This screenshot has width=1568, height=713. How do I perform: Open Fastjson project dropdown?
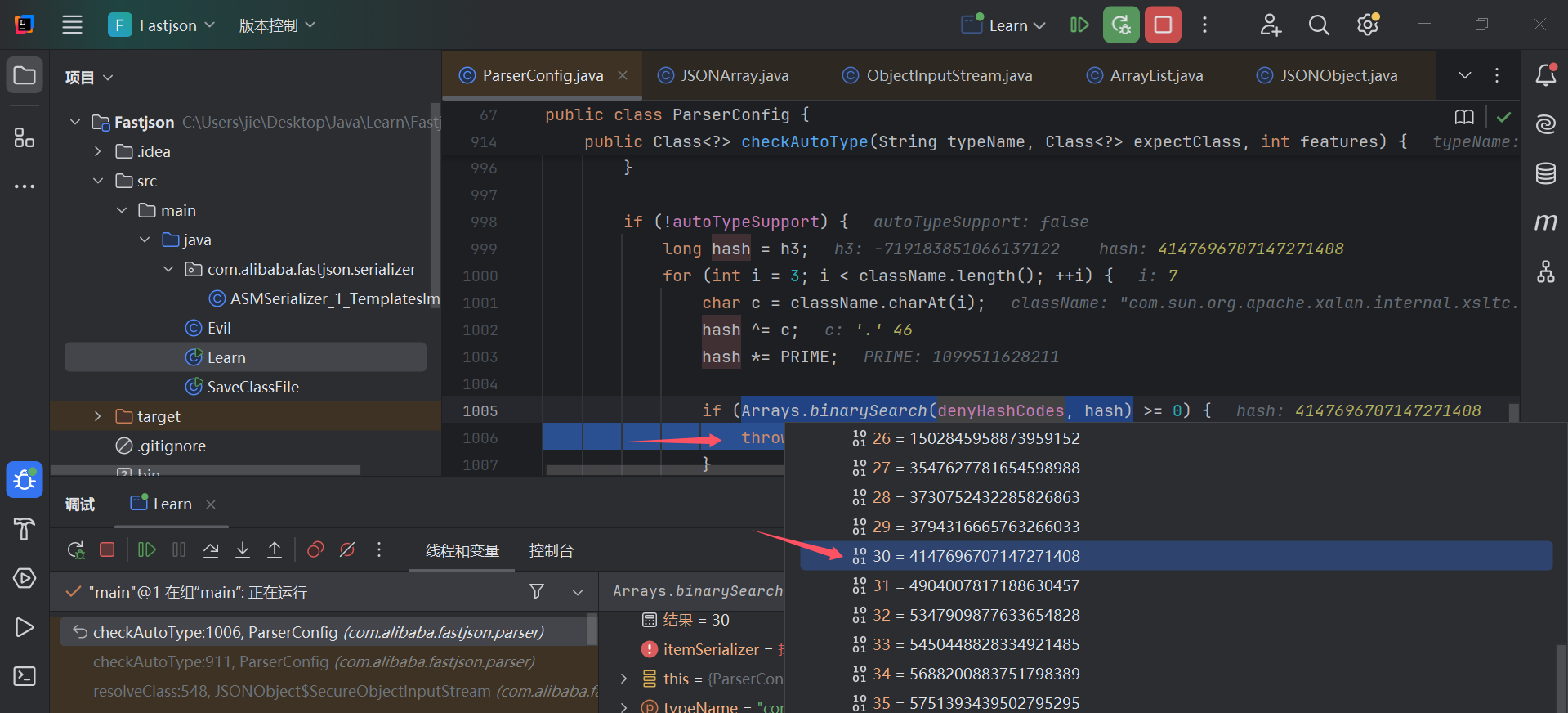tap(162, 25)
